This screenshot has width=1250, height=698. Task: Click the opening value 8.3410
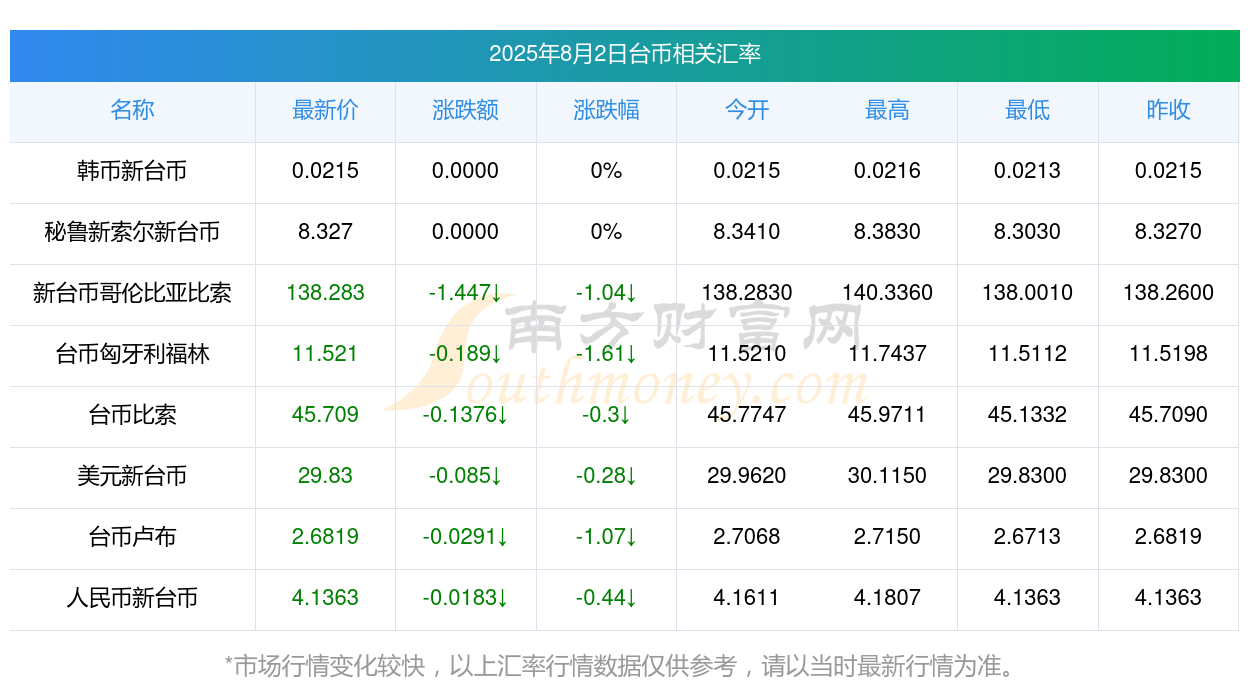pyautogui.click(x=747, y=232)
